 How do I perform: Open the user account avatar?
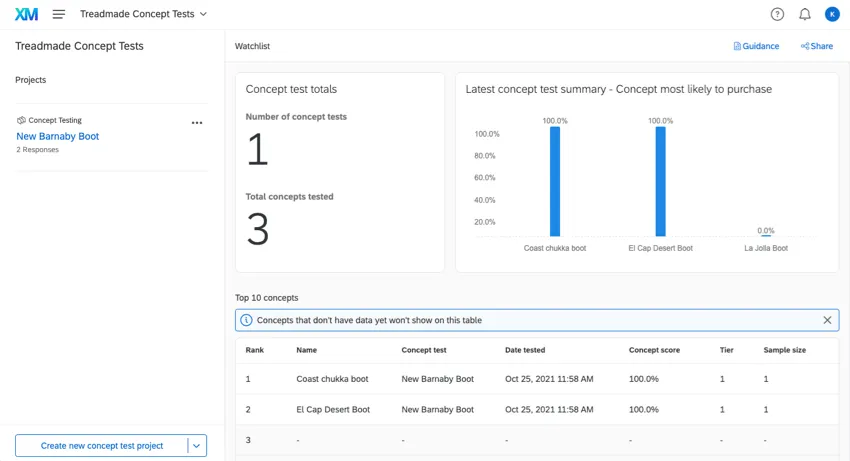point(832,14)
